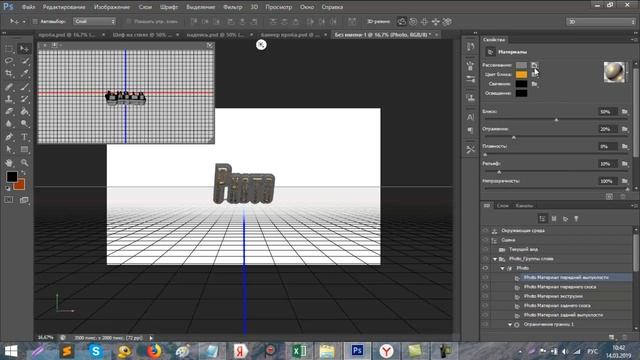Open the Фильтр menu
The width and height of the screenshot is (640, 360).
(233, 7)
